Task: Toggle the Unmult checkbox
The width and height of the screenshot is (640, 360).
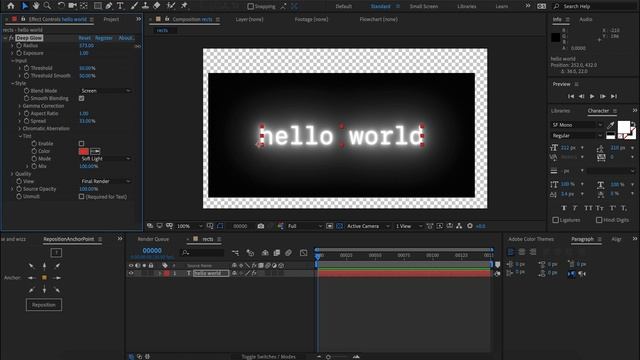Action: 81,196
